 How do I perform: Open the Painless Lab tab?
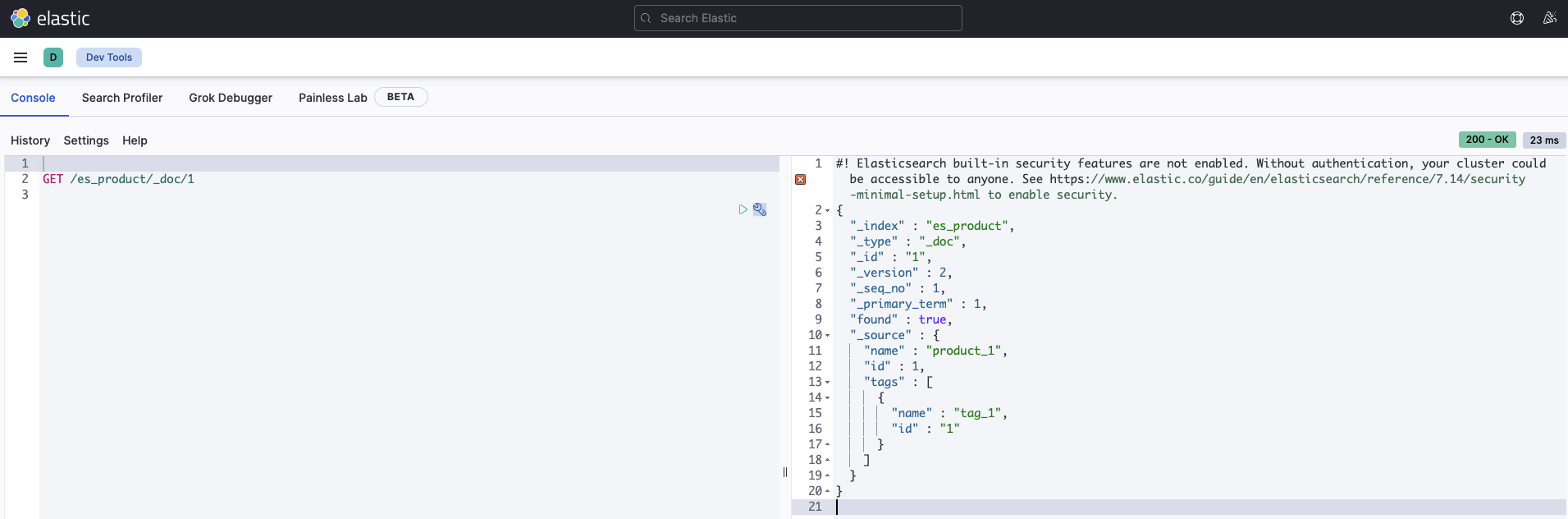[333, 98]
